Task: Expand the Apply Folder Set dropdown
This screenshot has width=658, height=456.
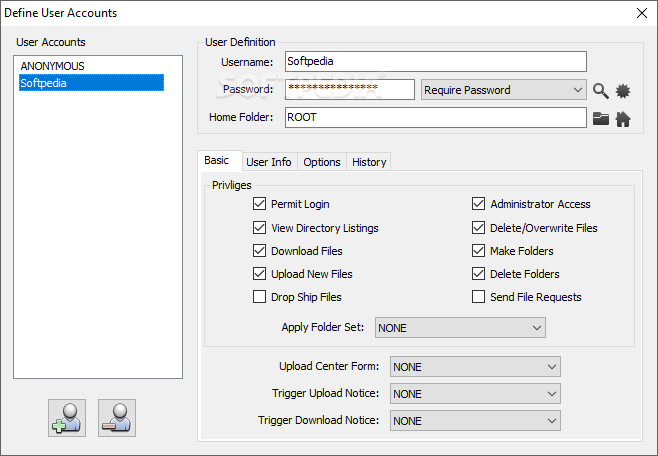Action: tap(459, 327)
